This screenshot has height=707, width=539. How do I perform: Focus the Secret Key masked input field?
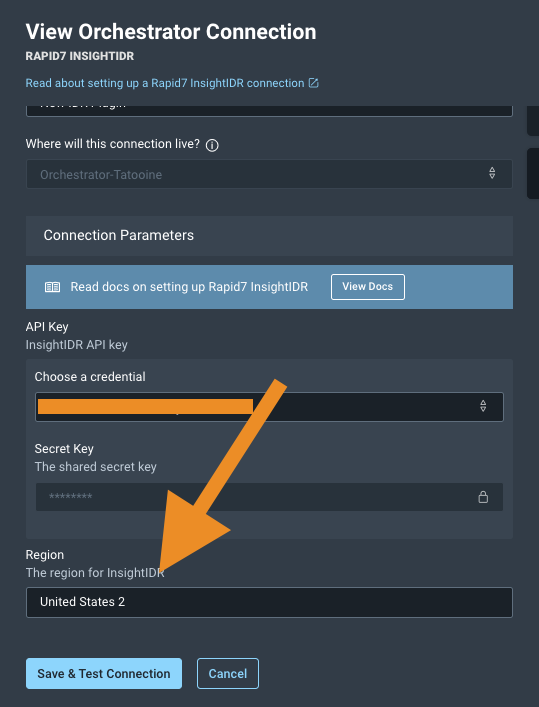click(269, 497)
